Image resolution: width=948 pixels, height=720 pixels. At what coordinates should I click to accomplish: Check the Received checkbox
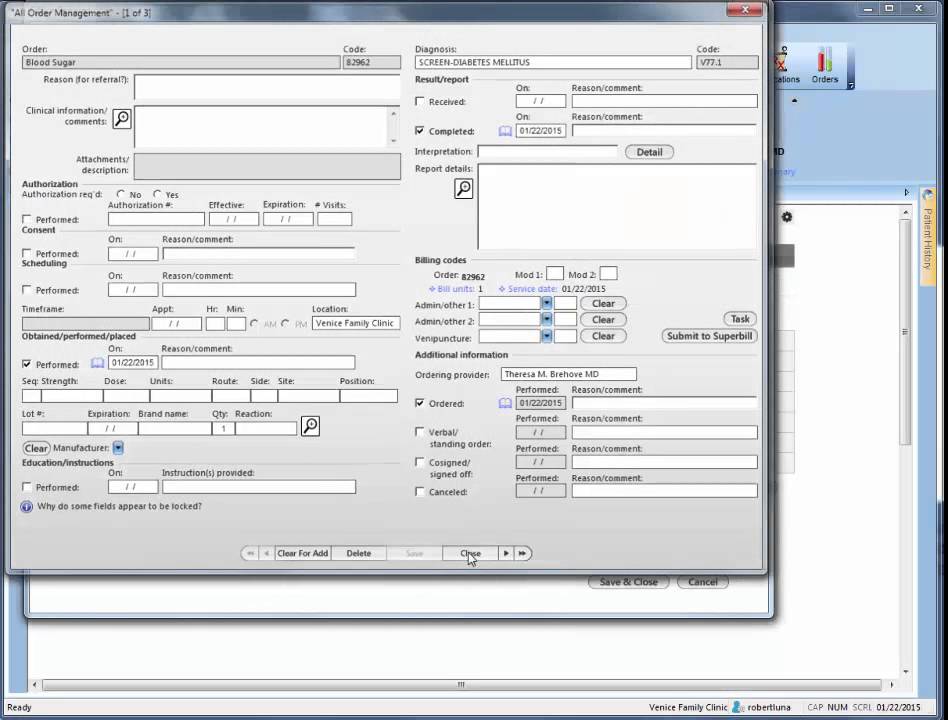(420, 102)
